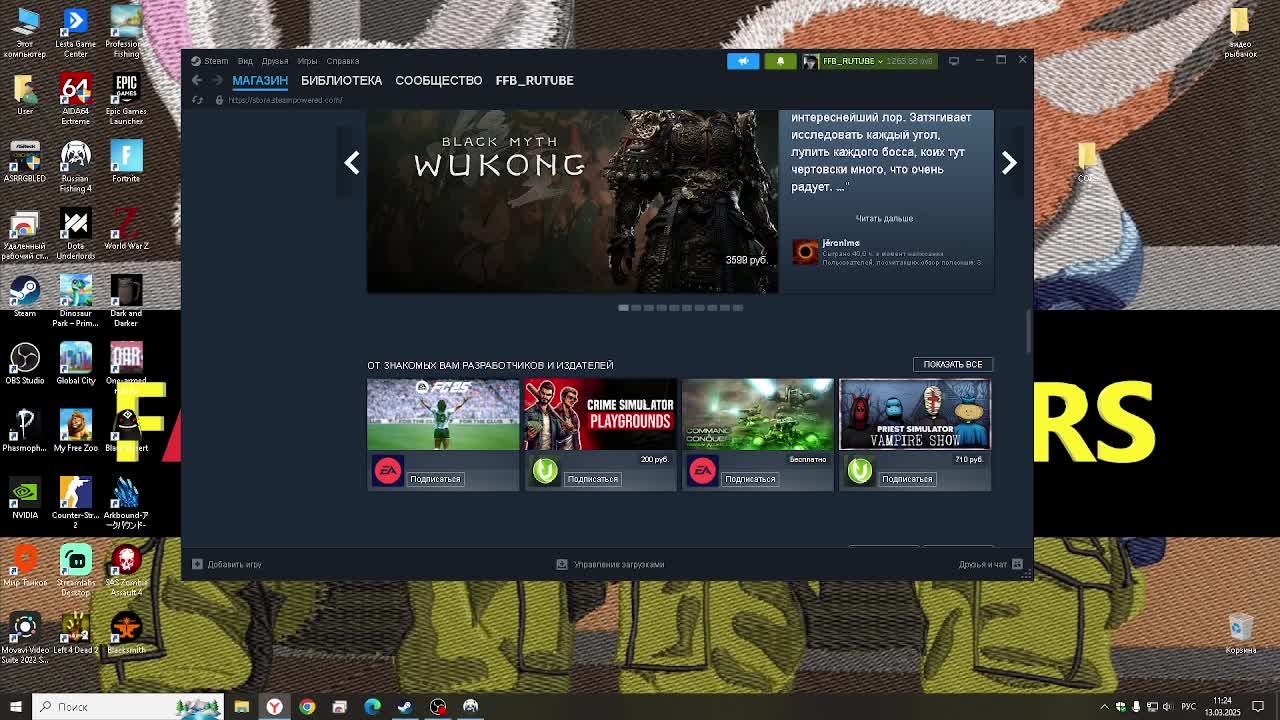Click the Steam forward navigation arrow
This screenshot has width=1280, height=720.
coord(217,80)
